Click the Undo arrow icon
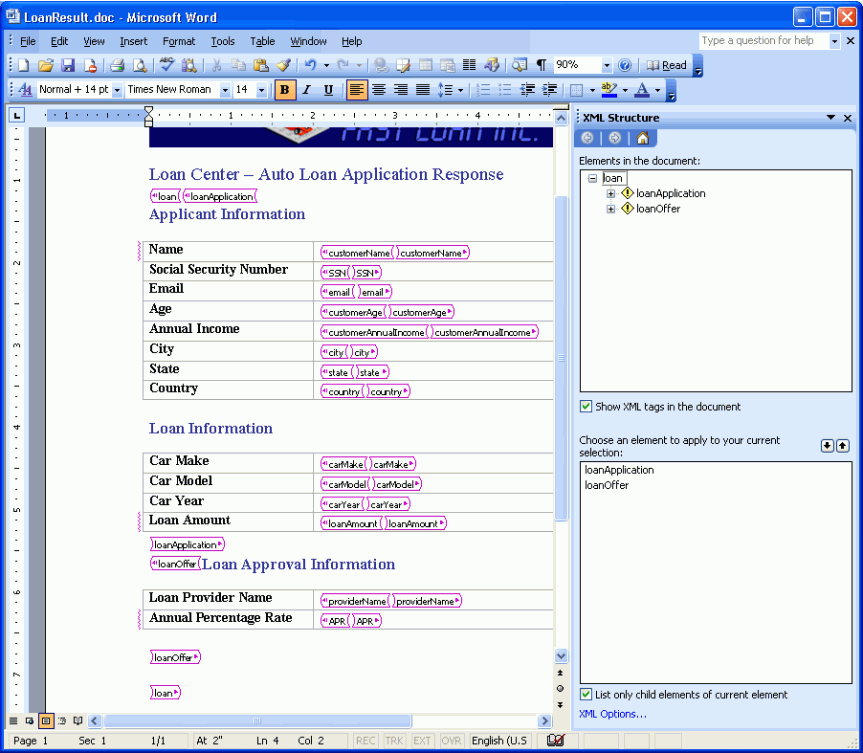This screenshot has height=753, width=863. coord(310,66)
